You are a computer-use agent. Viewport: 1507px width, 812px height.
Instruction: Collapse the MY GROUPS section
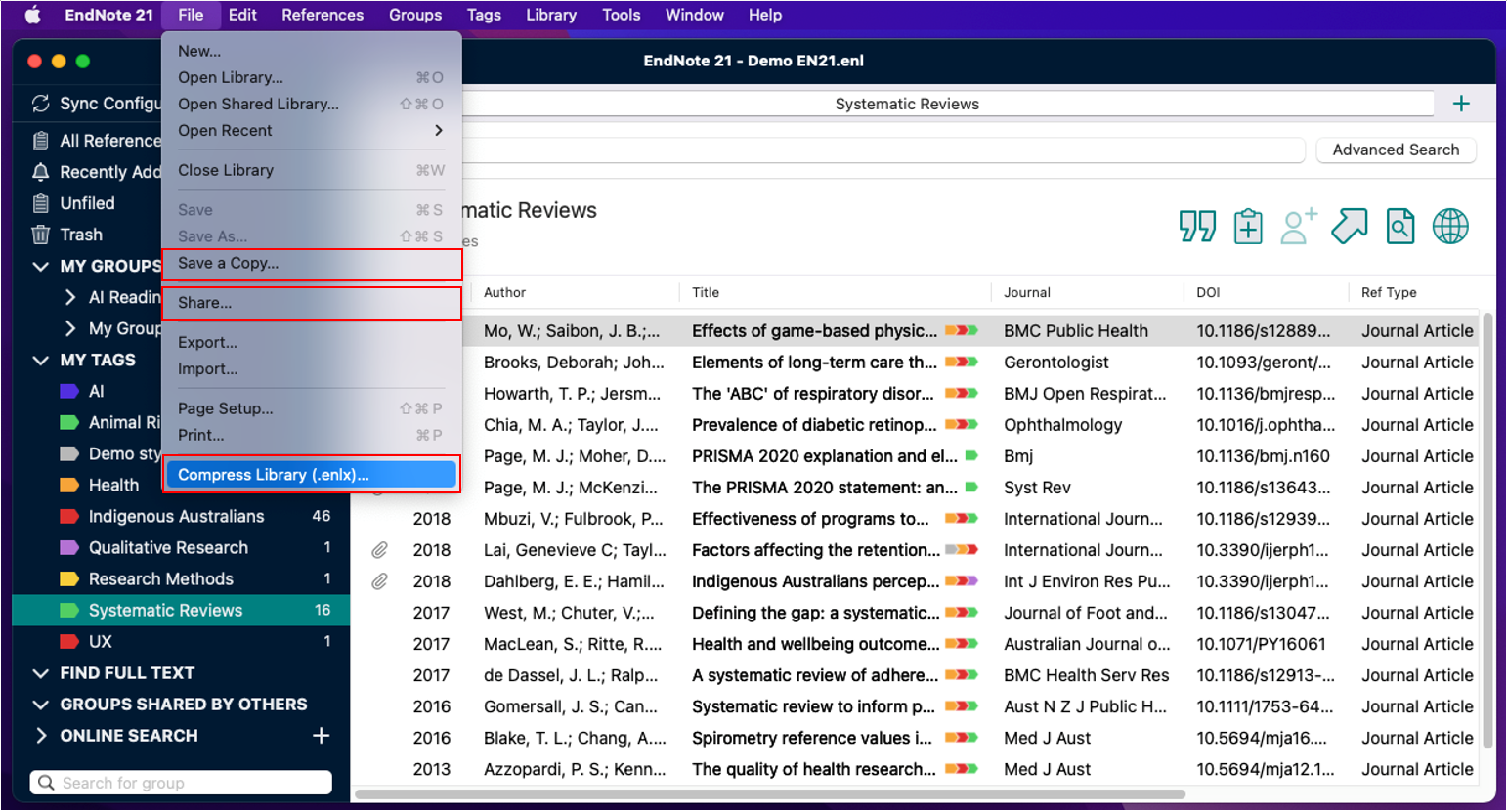click(40, 266)
